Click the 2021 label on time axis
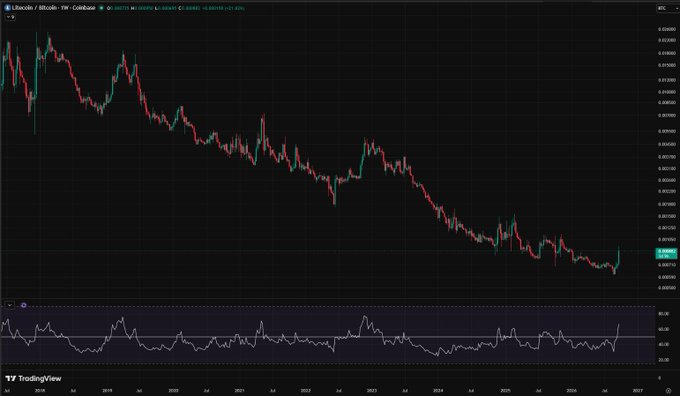 click(x=239, y=390)
